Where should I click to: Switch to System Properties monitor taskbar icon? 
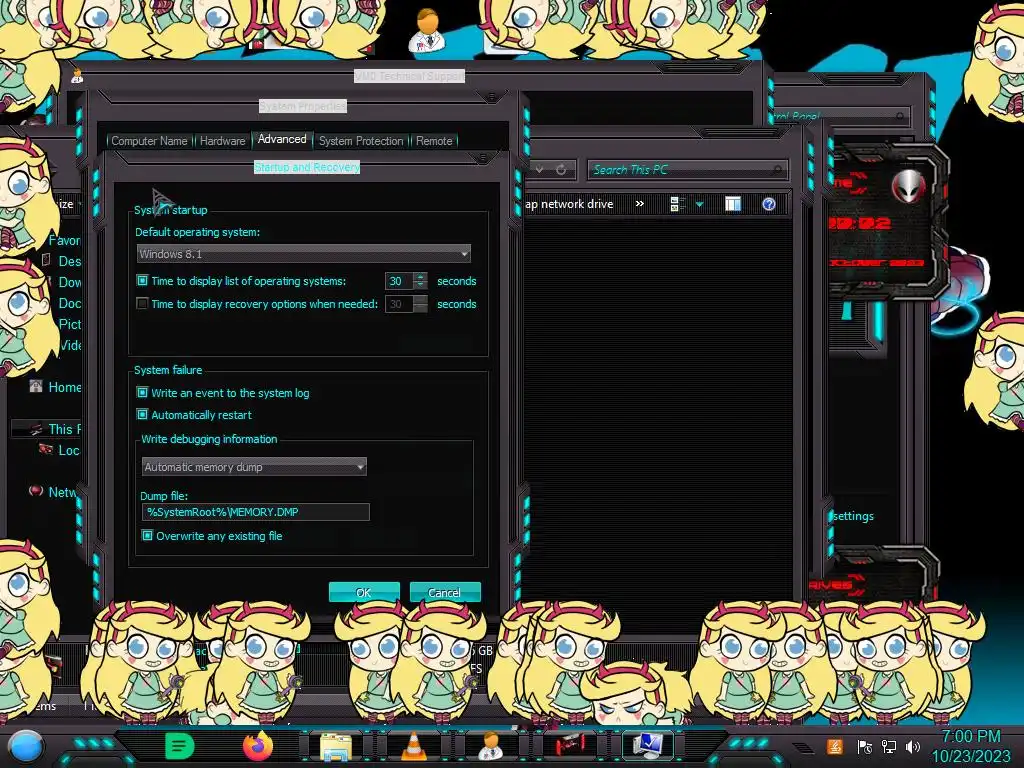pos(648,746)
